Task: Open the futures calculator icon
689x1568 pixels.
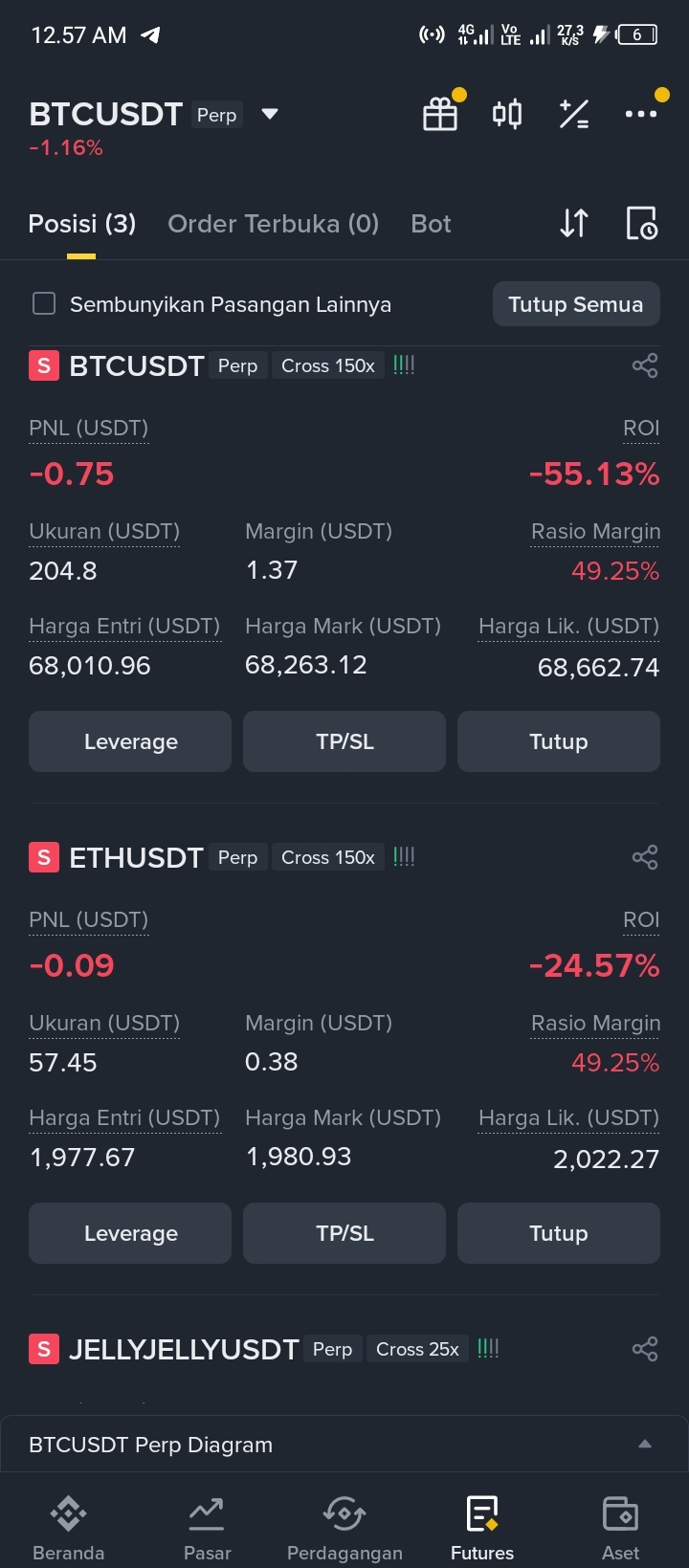Action: [x=574, y=114]
